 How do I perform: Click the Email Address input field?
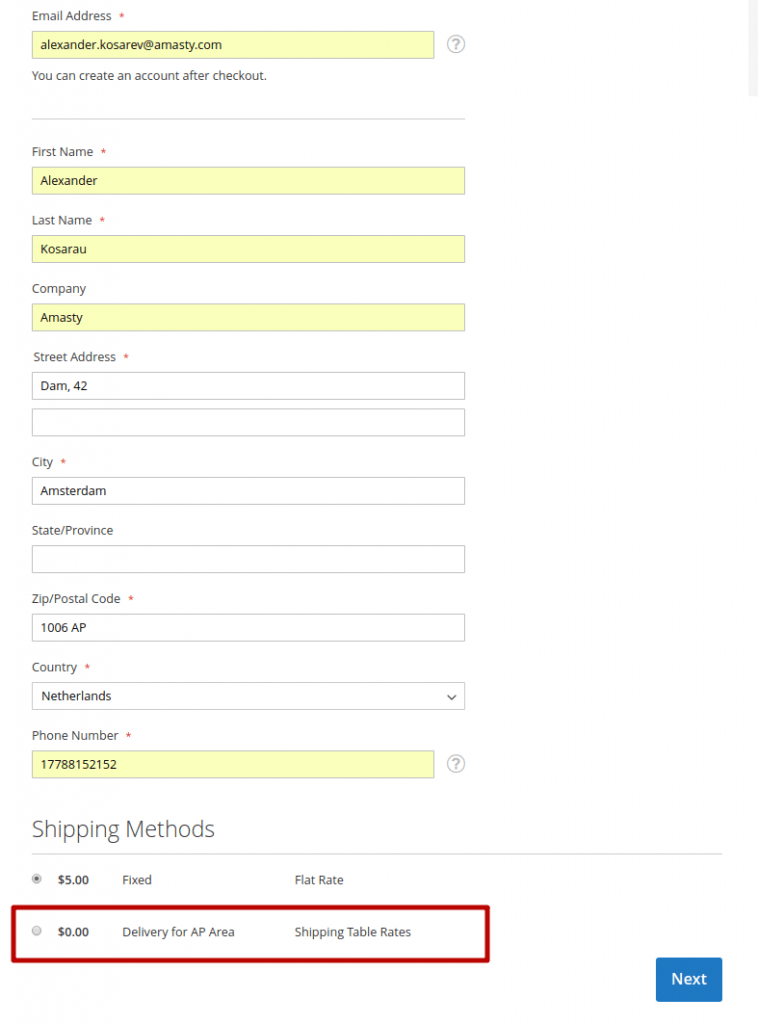tap(233, 45)
